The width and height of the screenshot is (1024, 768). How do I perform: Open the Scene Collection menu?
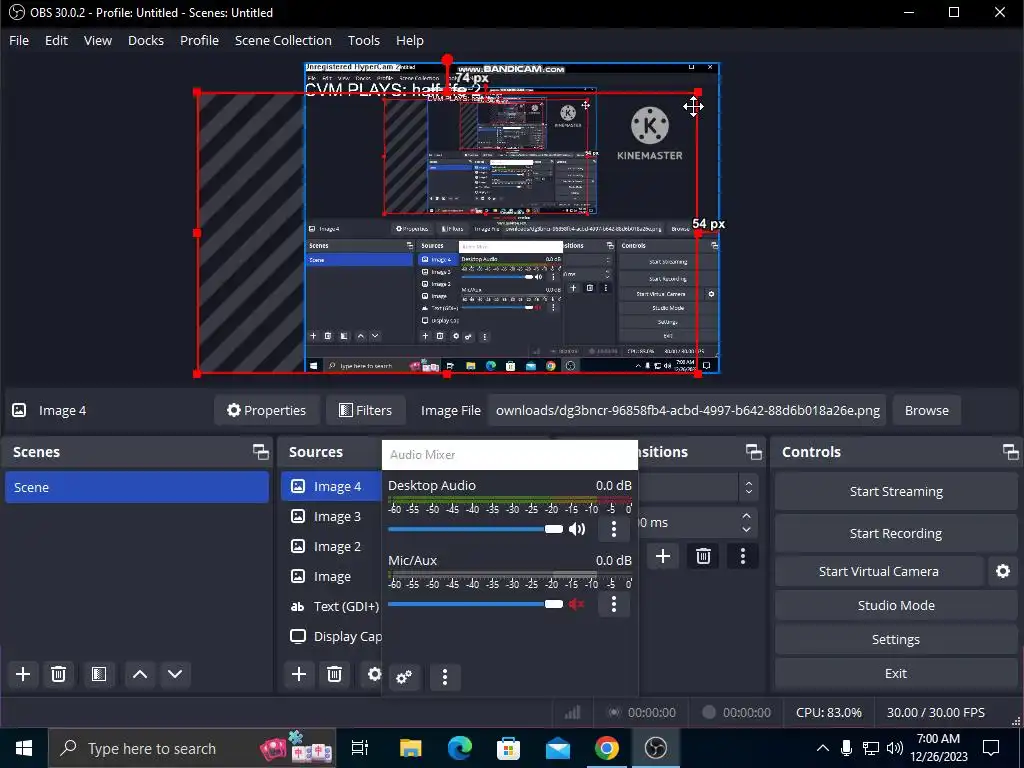(283, 40)
